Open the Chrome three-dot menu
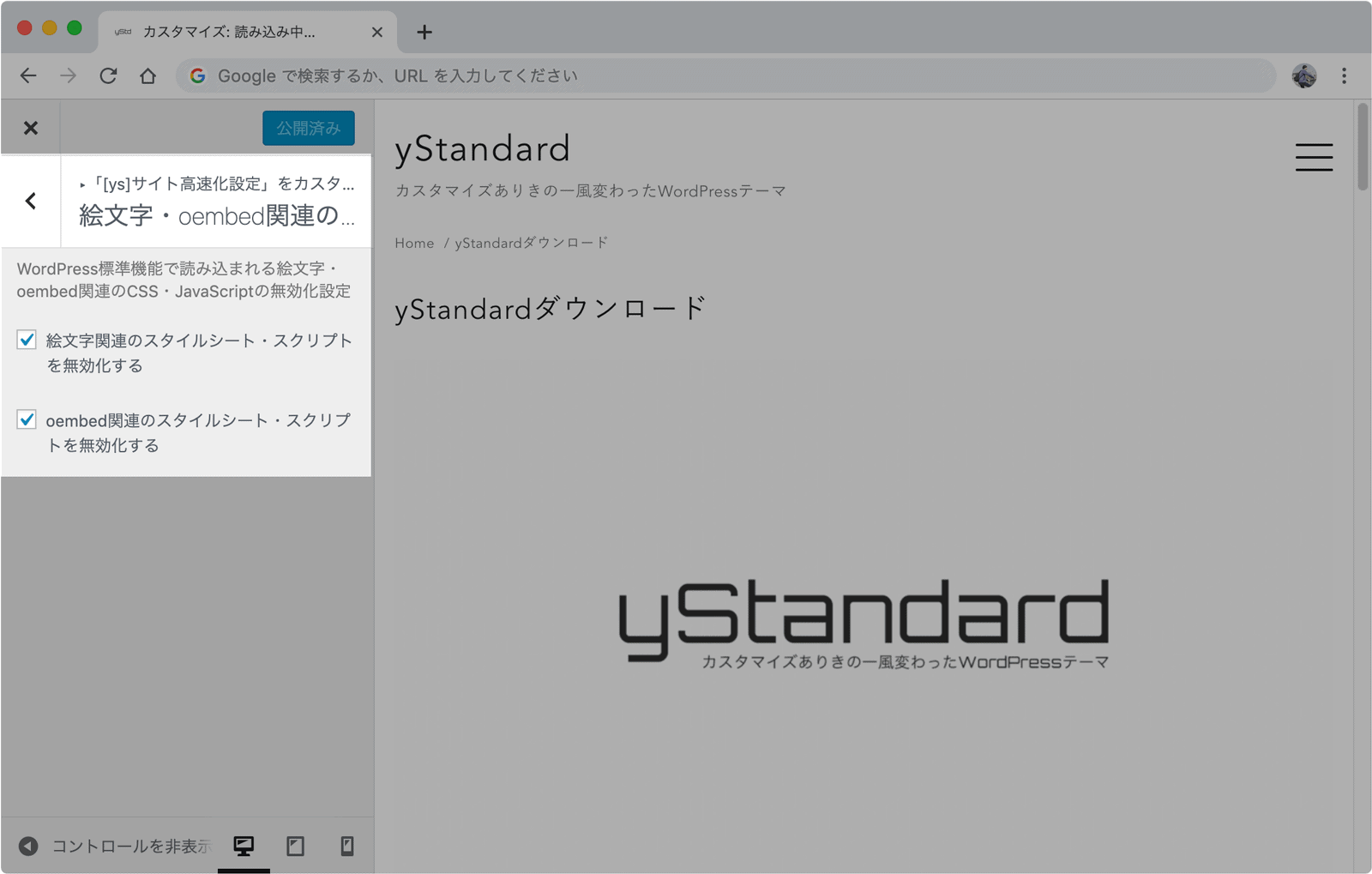 pyautogui.click(x=1344, y=75)
